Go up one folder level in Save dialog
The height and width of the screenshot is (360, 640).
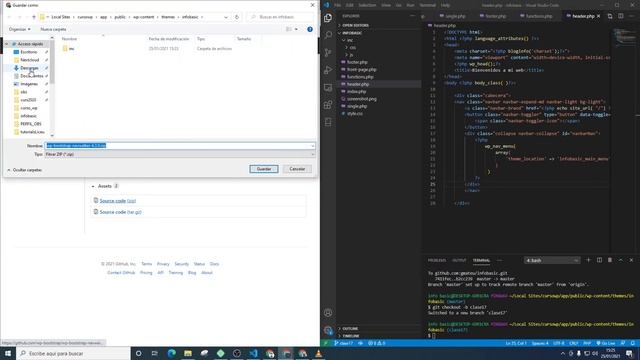tap(34, 17)
